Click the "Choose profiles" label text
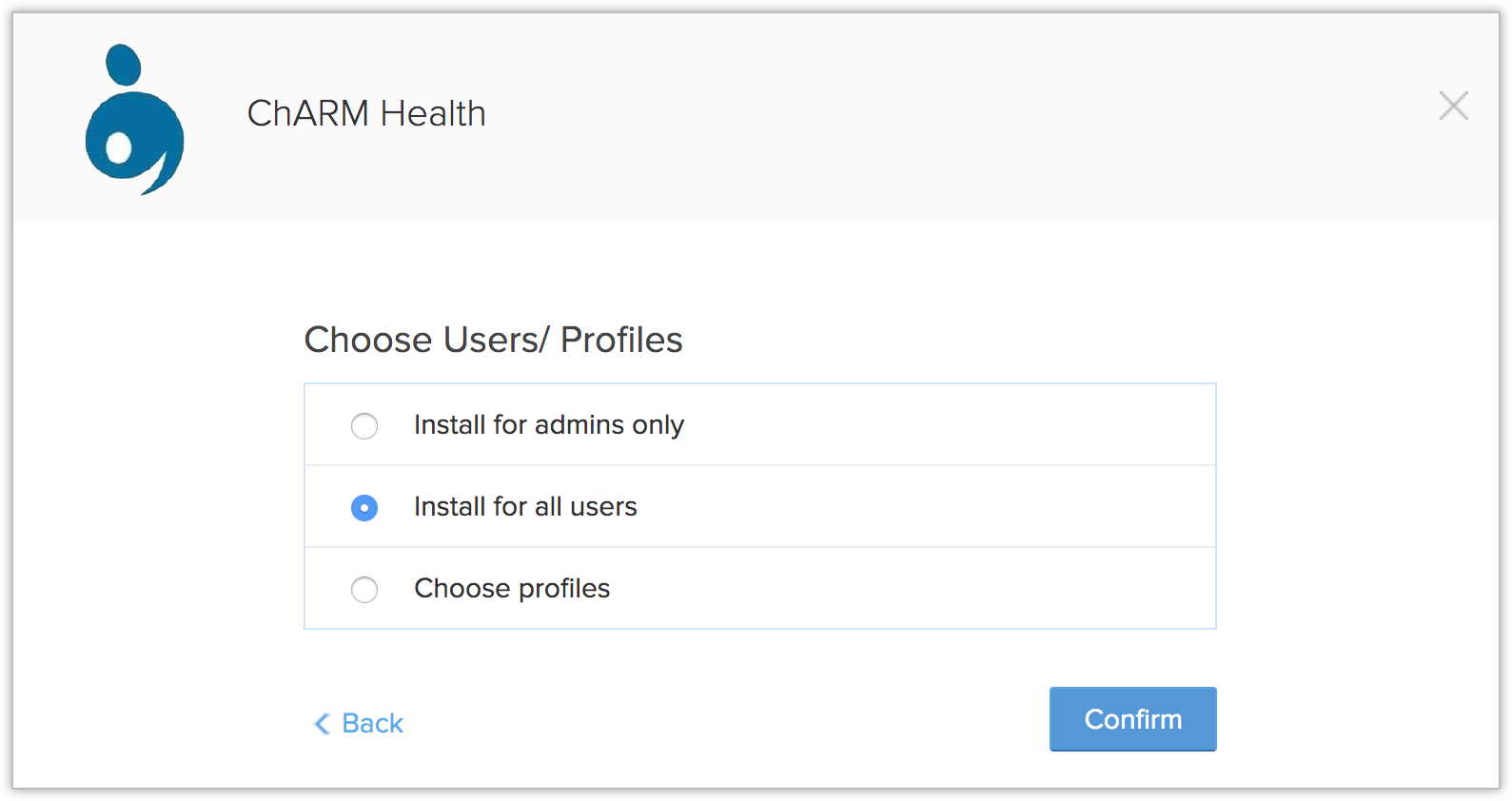Image resolution: width=1512 pixels, height=801 pixels. 512,589
